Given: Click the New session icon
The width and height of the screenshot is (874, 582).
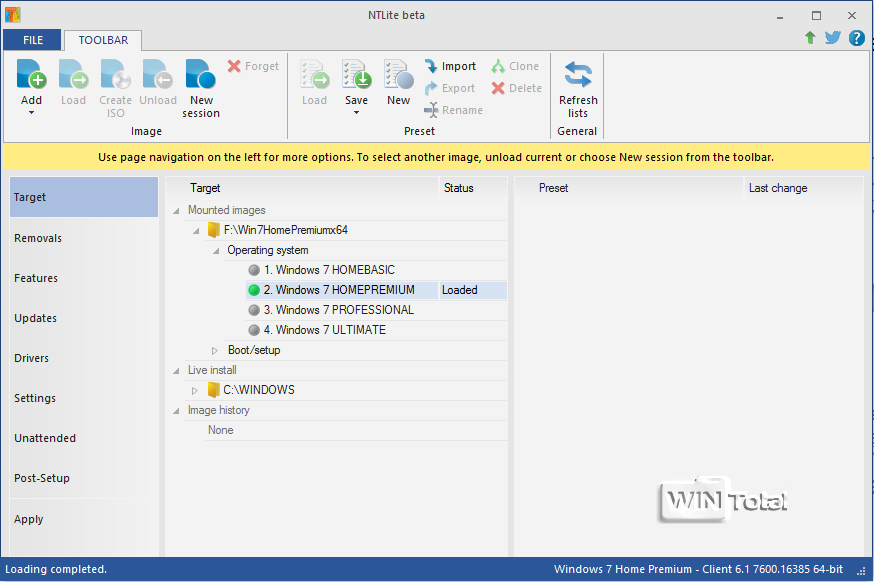Looking at the screenshot, I should [x=200, y=75].
